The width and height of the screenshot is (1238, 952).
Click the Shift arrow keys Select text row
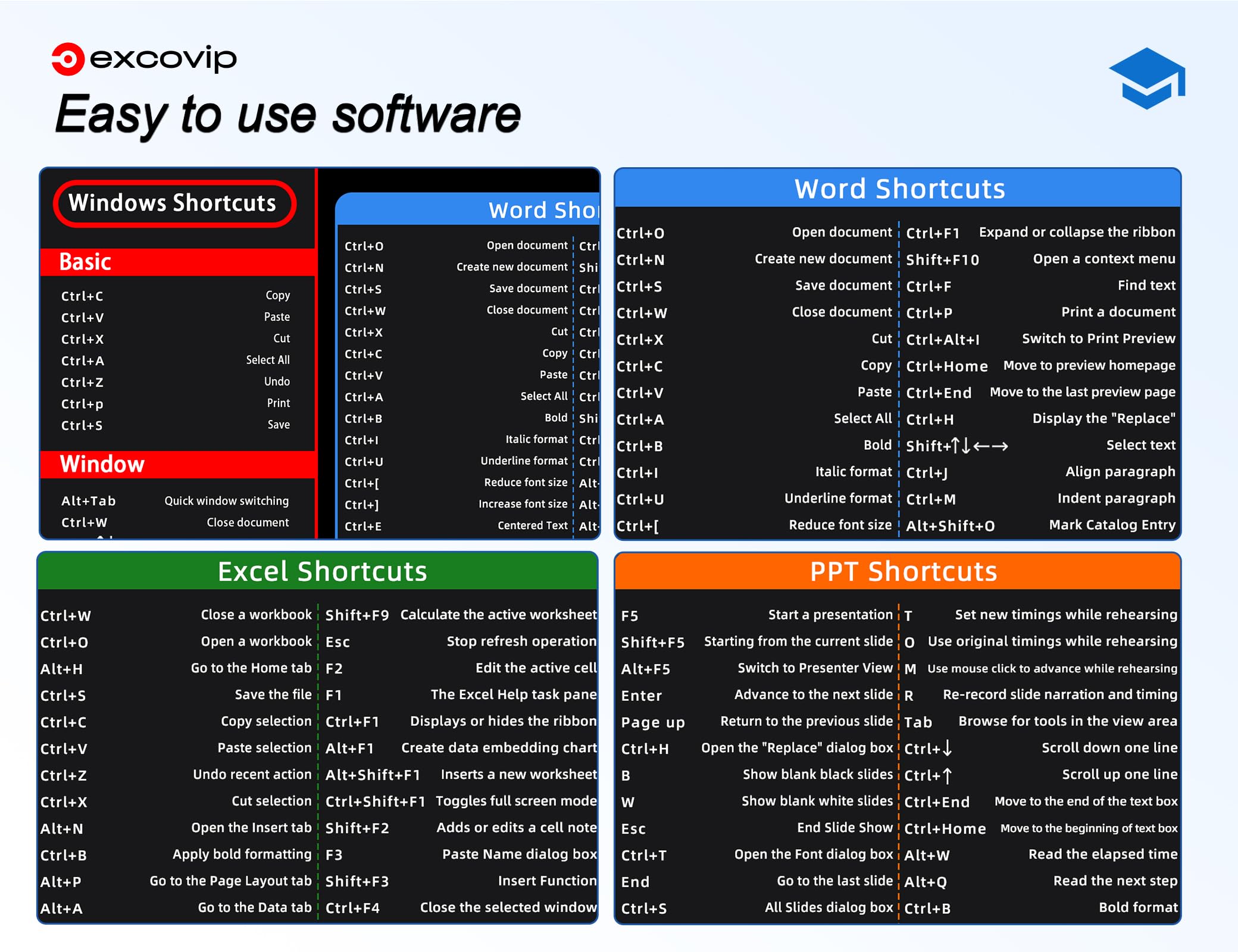click(x=1040, y=446)
